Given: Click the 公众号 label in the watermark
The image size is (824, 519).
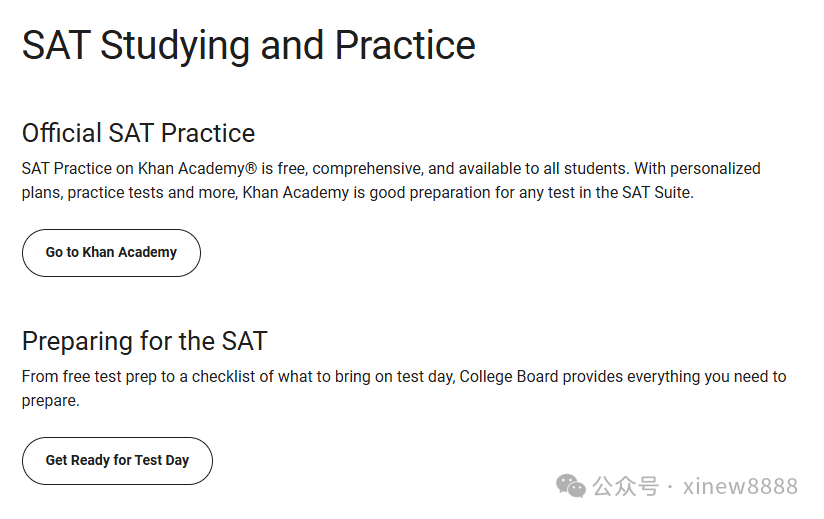Looking at the screenshot, I should [626, 487].
